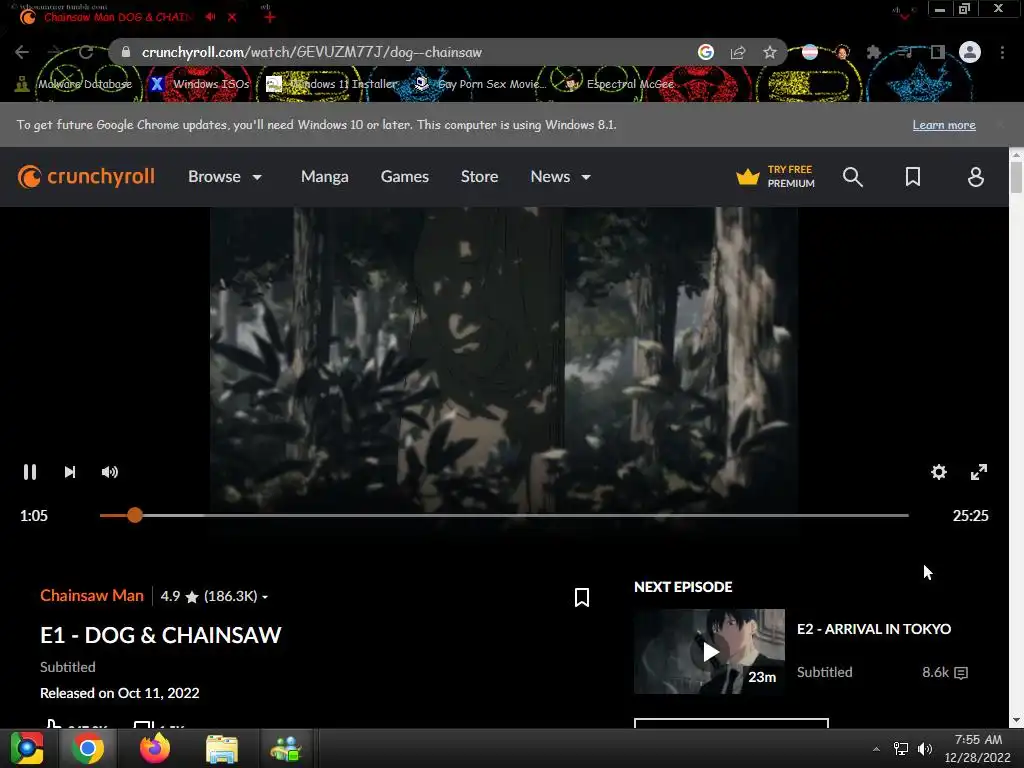Open video player settings gear
The height and width of the screenshot is (768, 1024).
[x=938, y=472]
